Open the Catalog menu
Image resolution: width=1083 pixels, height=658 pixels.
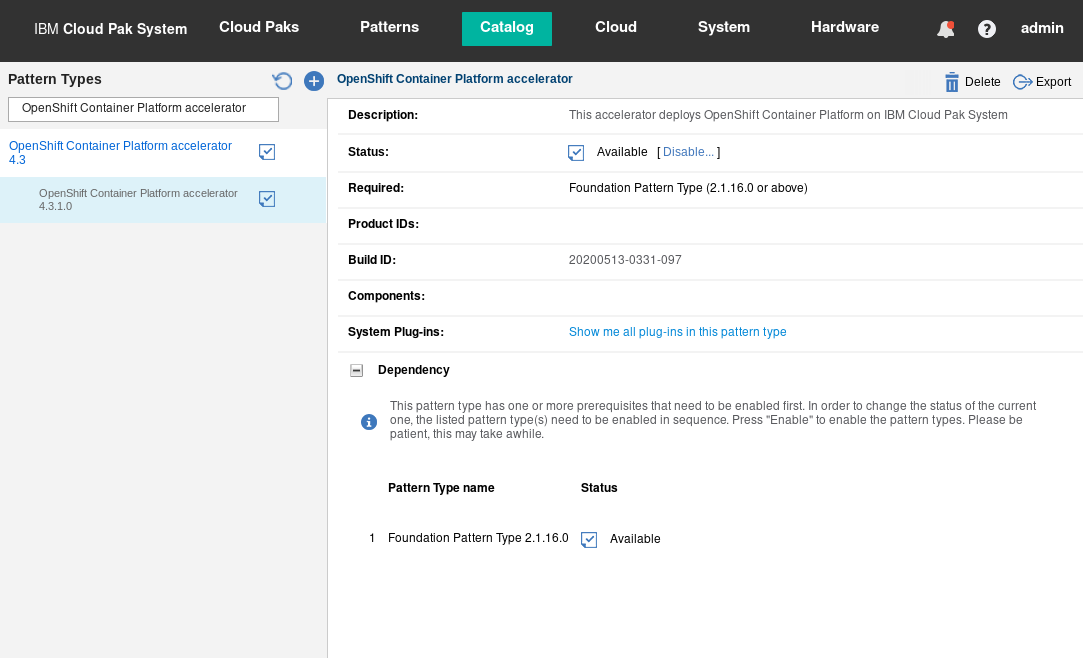click(x=507, y=28)
